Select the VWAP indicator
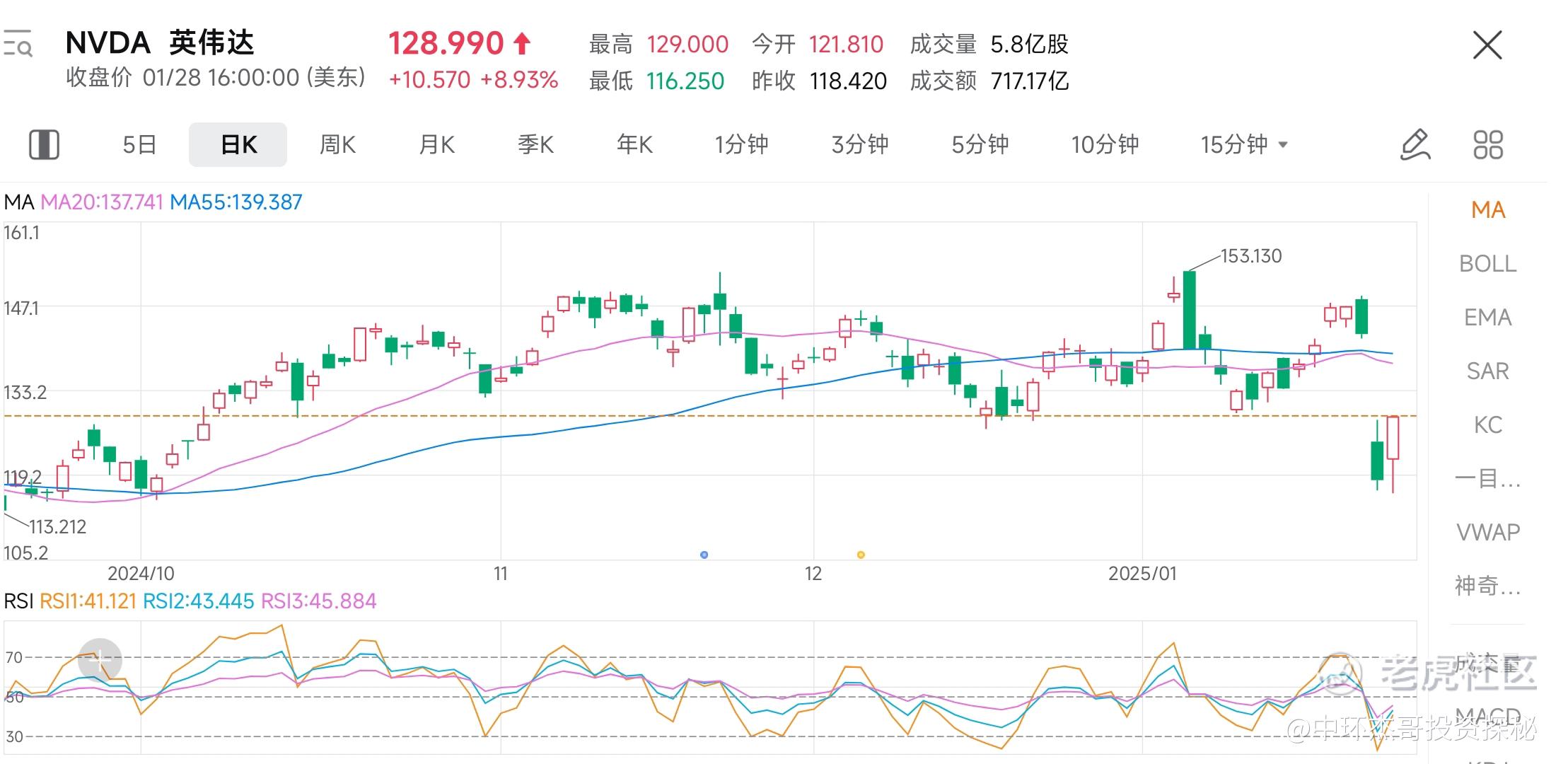1568x764 pixels. point(1488,532)
